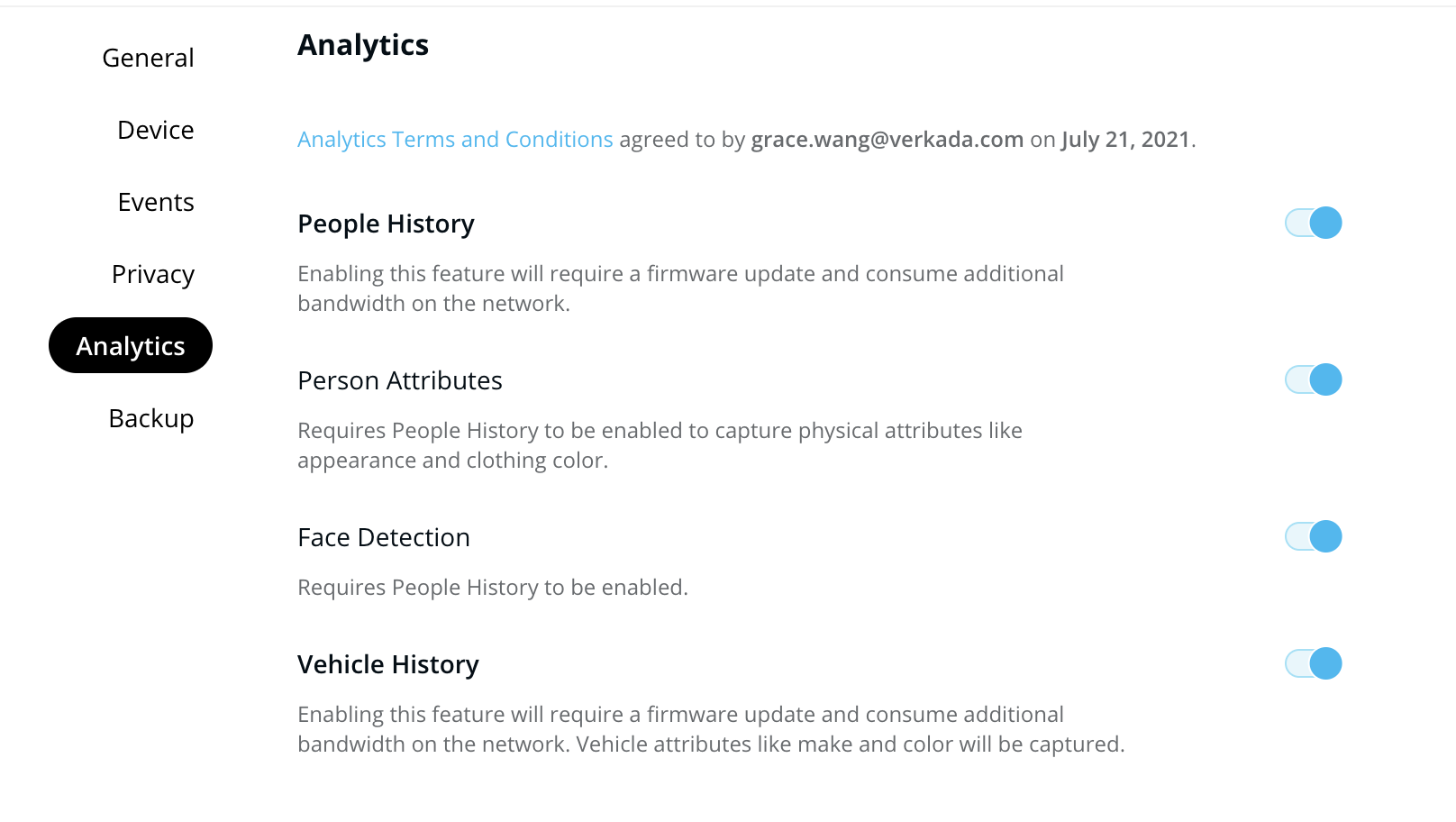Turn off the Person Attributes switch
This screenshot has width=1456, height=822.
pos(1314,379)
